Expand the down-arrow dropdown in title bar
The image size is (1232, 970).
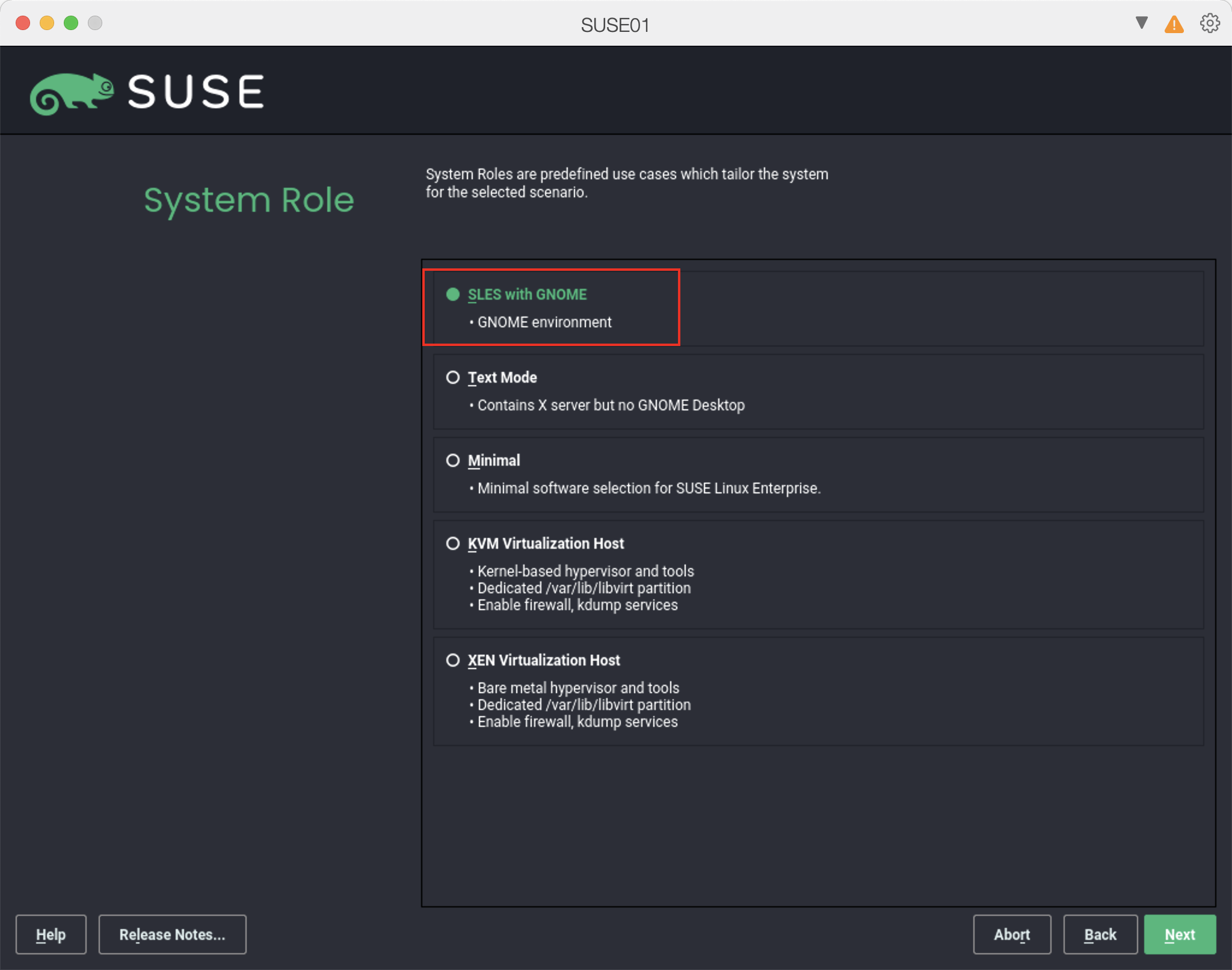pos(1141,23)
